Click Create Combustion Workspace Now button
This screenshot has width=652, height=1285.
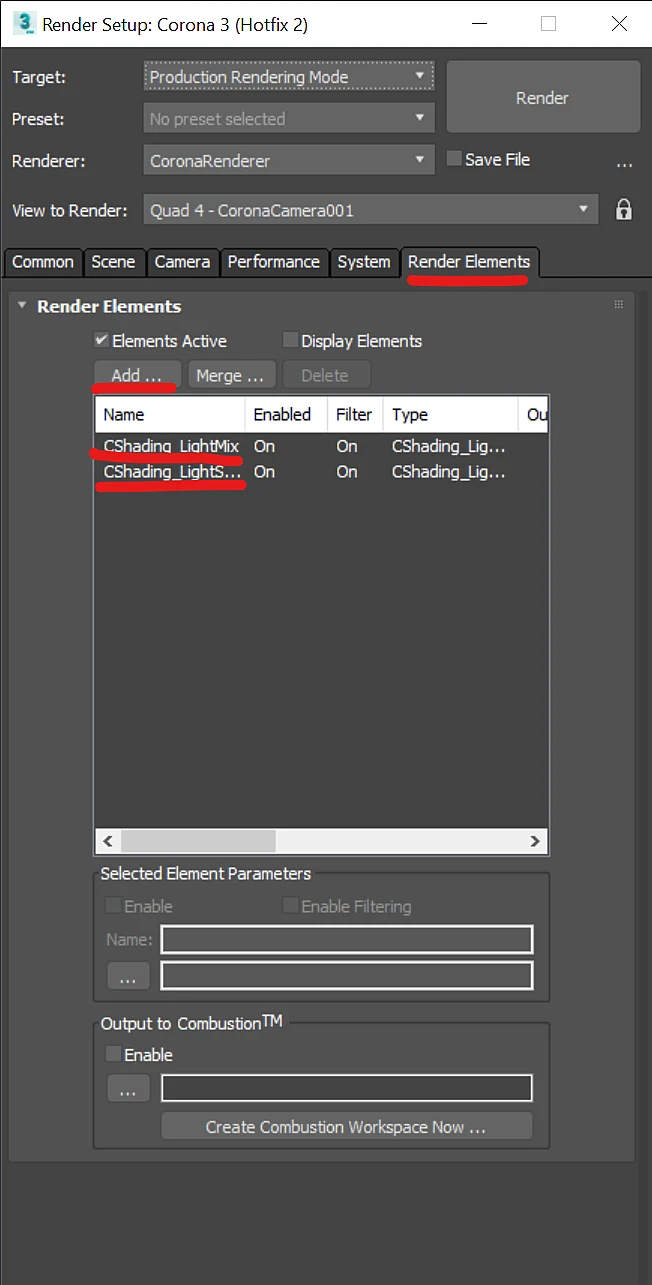(x=346, y=1127)
